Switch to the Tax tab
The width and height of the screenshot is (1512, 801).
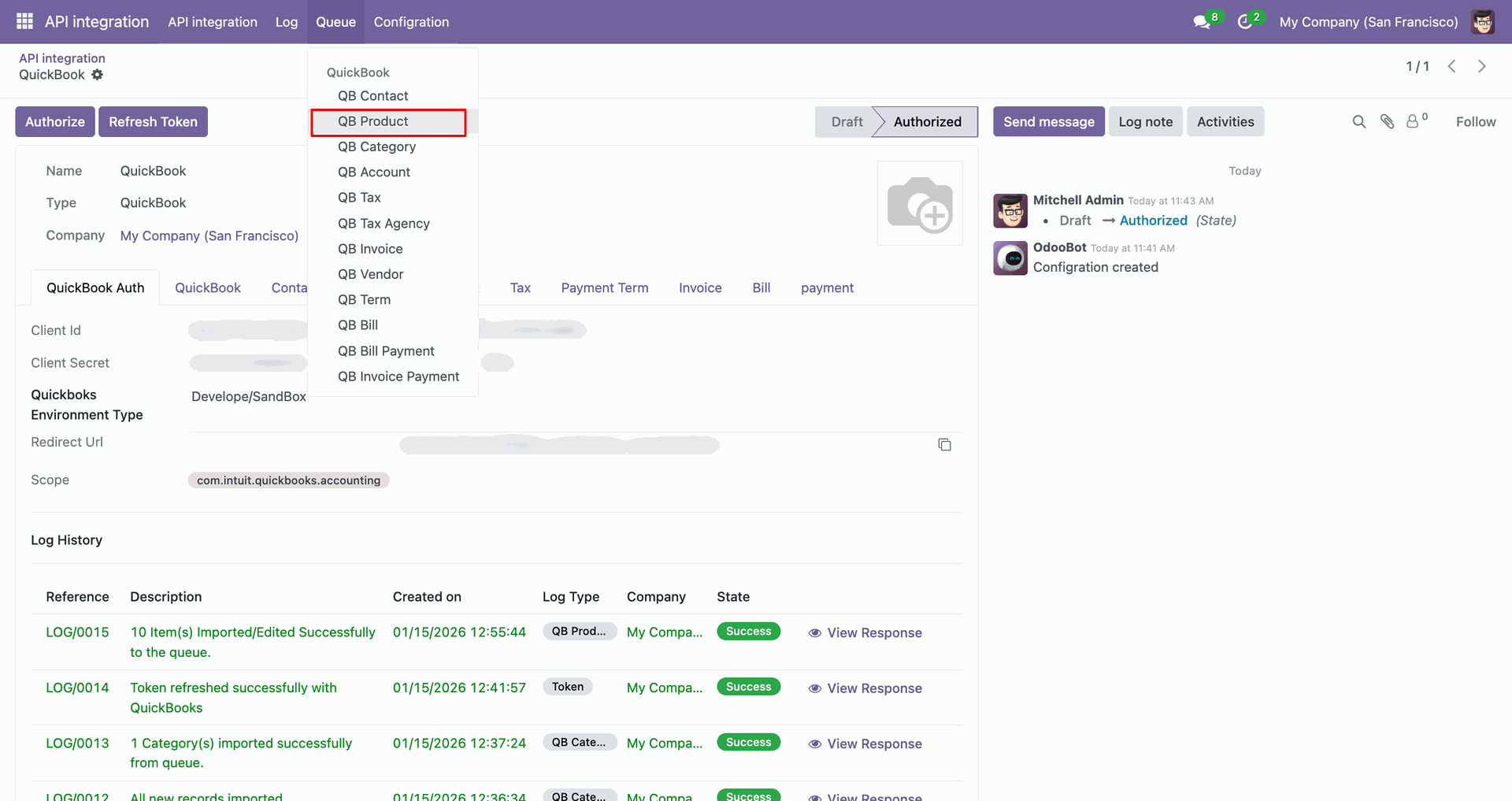[520, 288]
